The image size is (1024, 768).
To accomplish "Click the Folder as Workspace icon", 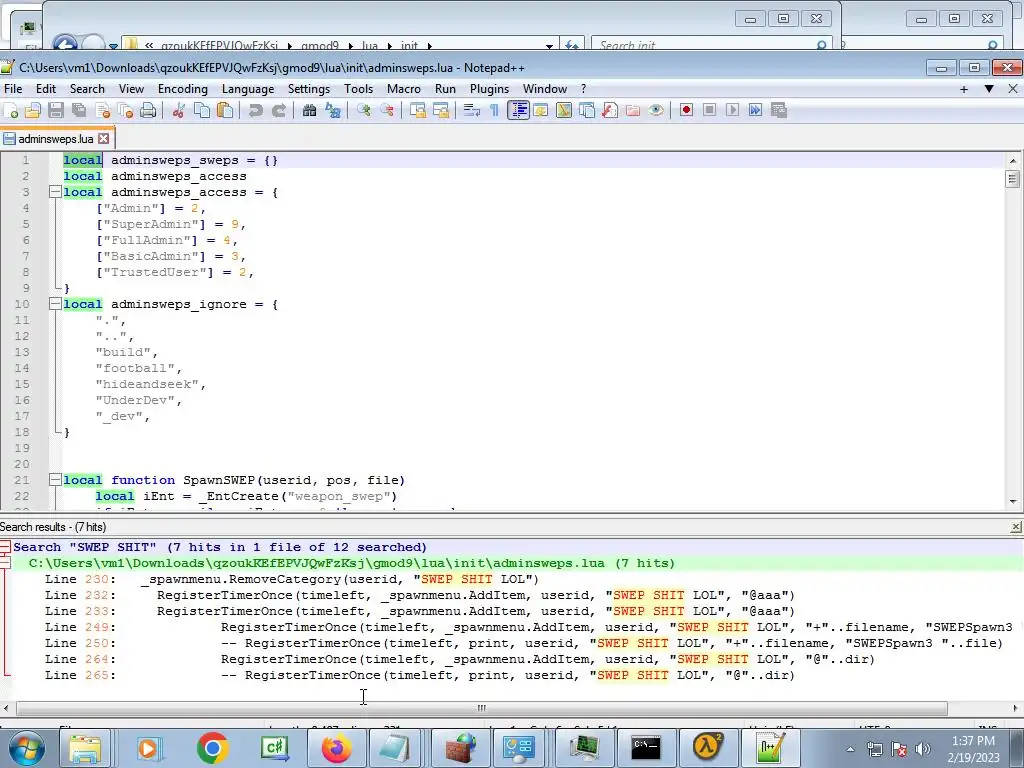I will click(633, 110).
